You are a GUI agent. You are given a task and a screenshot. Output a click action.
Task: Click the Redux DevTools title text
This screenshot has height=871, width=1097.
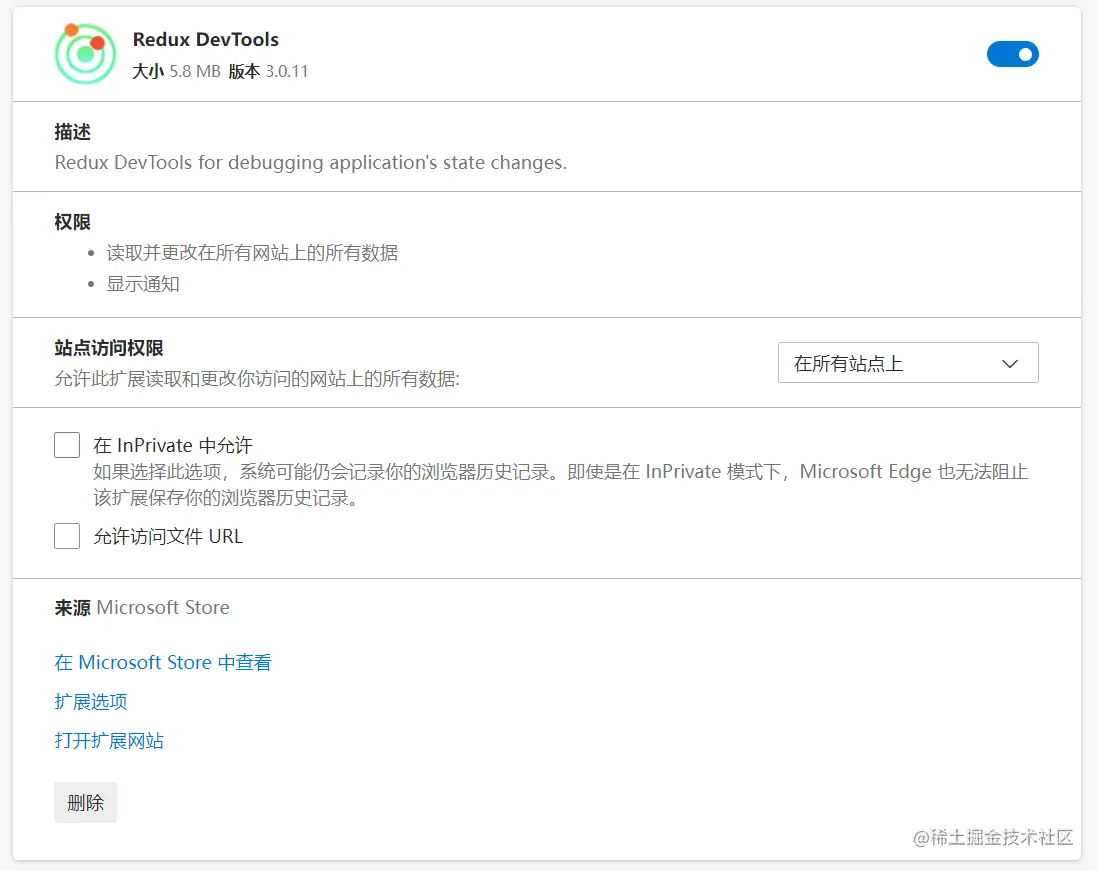point(206,39)
